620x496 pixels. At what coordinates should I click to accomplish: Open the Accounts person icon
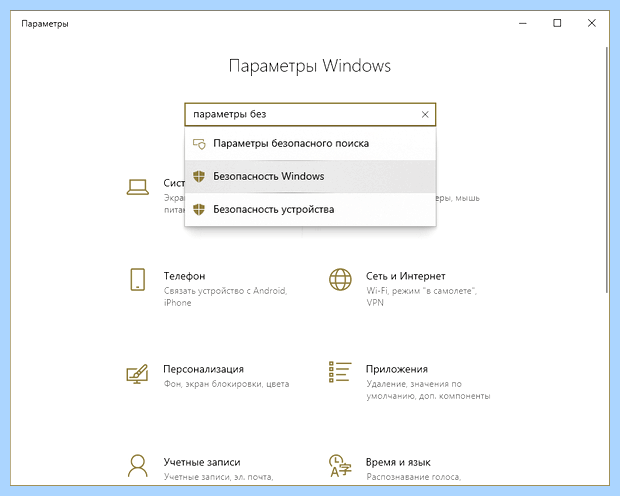(138, 466)
